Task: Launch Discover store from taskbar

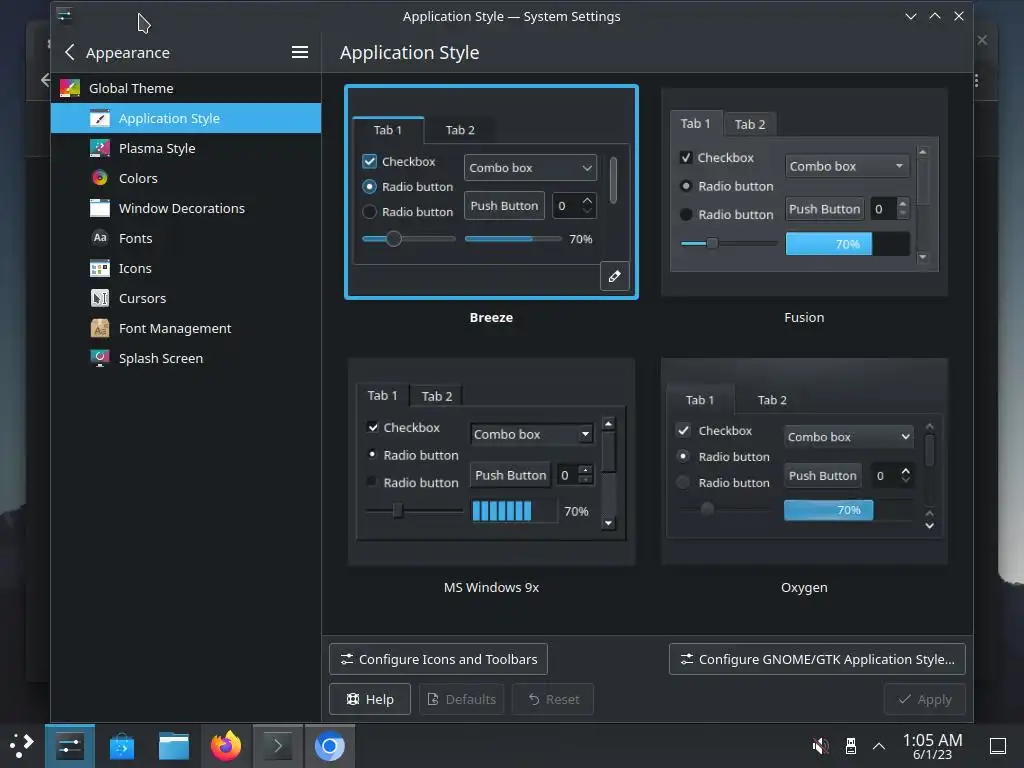Action: [122, 746]
